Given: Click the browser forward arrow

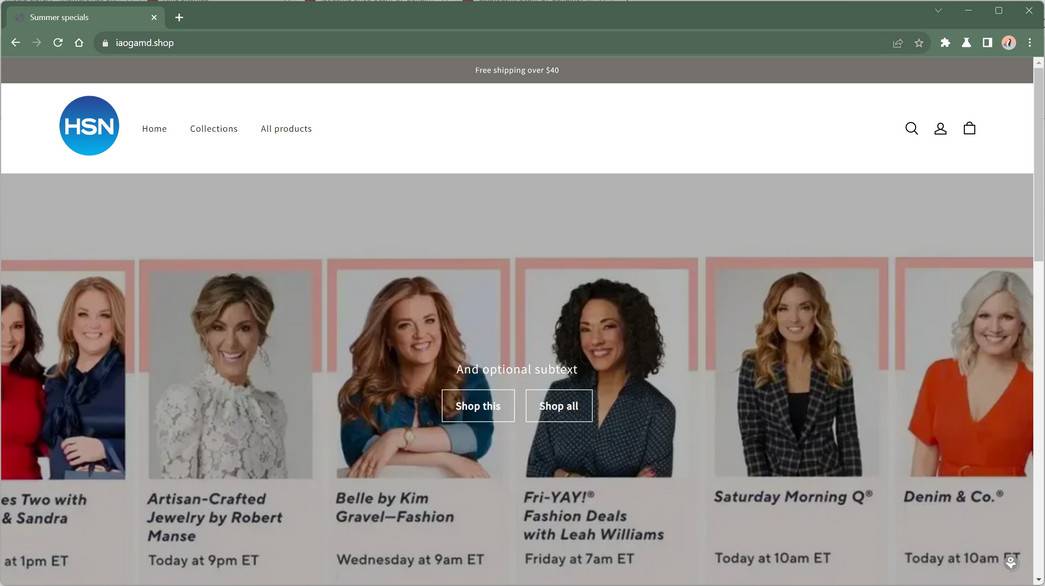Looking at the screenshot, I should [37, 43].
